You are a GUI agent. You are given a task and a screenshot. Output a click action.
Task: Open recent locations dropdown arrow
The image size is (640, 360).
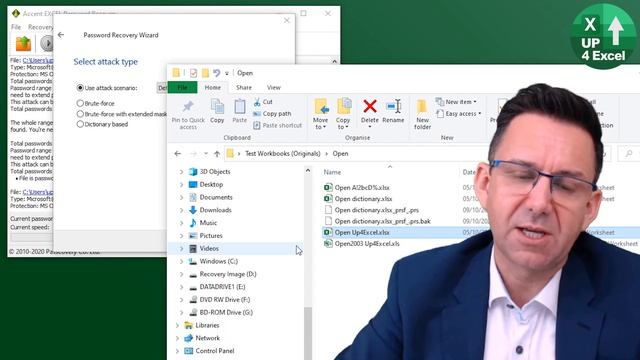click(x=206, y=154)
